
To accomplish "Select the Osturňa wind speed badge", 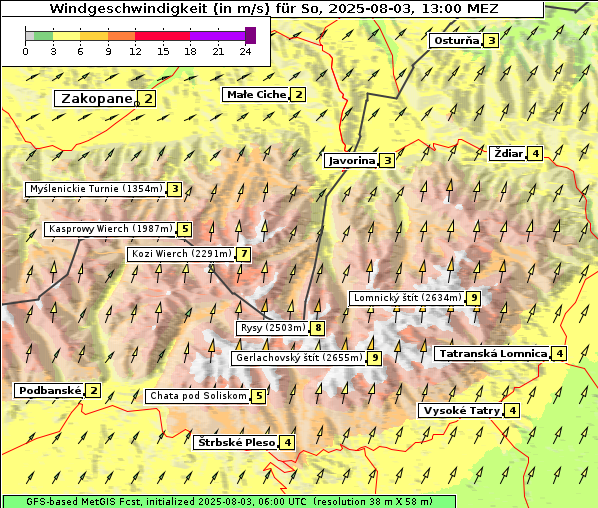I will [491, 40].
